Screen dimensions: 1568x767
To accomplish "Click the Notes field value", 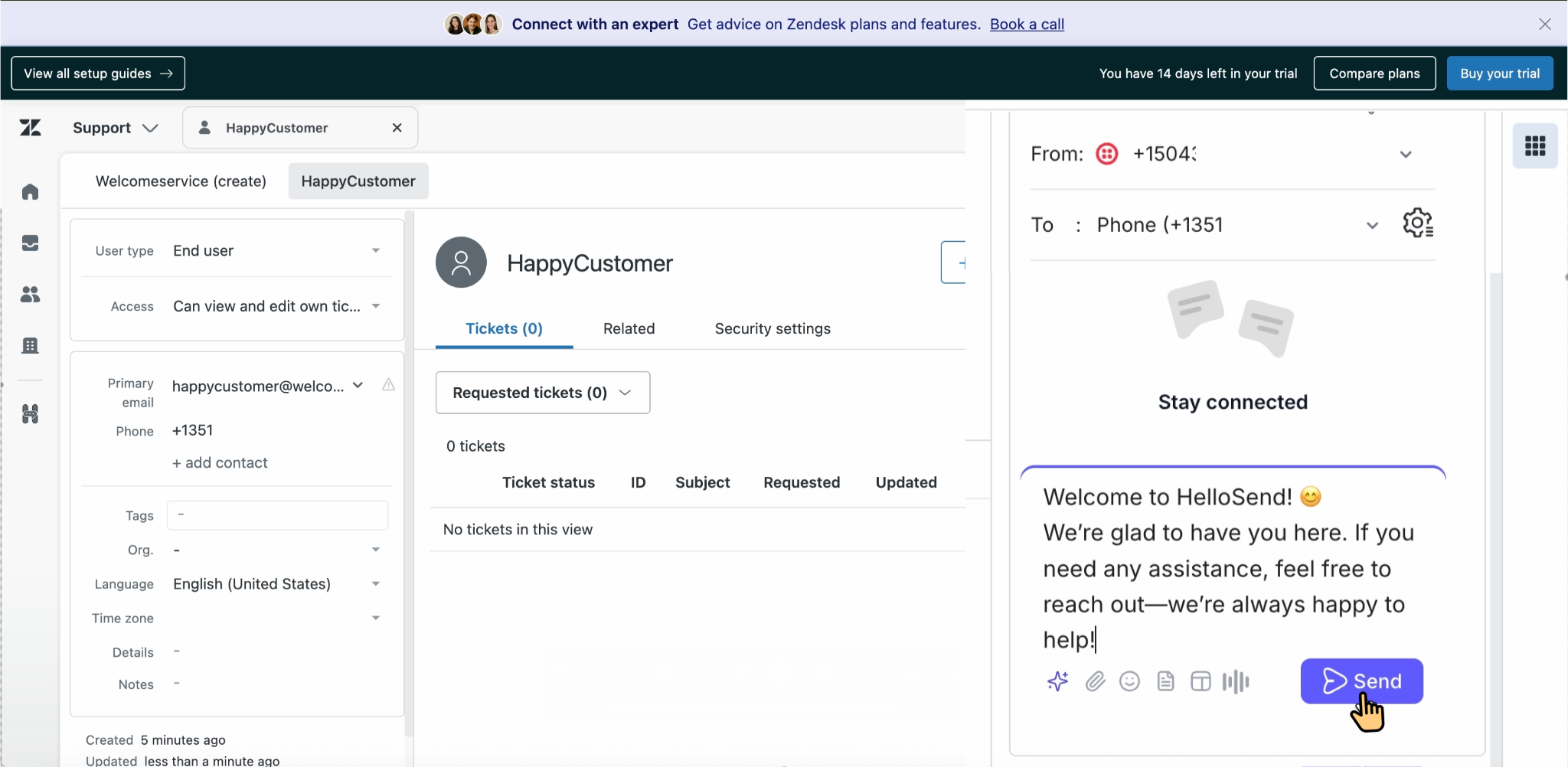I will tap(177, 684).
